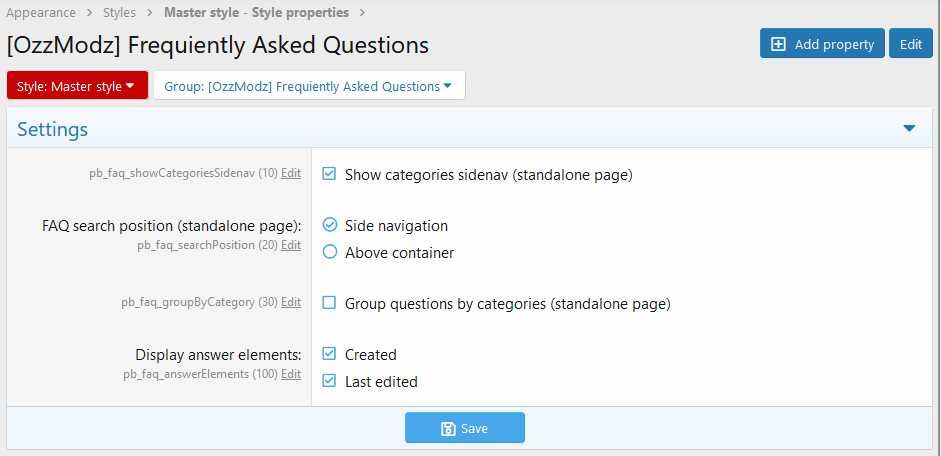The image size is (941, 456).
Task: Open Styles breadcrumb link
Action: [x=119, y=13]
